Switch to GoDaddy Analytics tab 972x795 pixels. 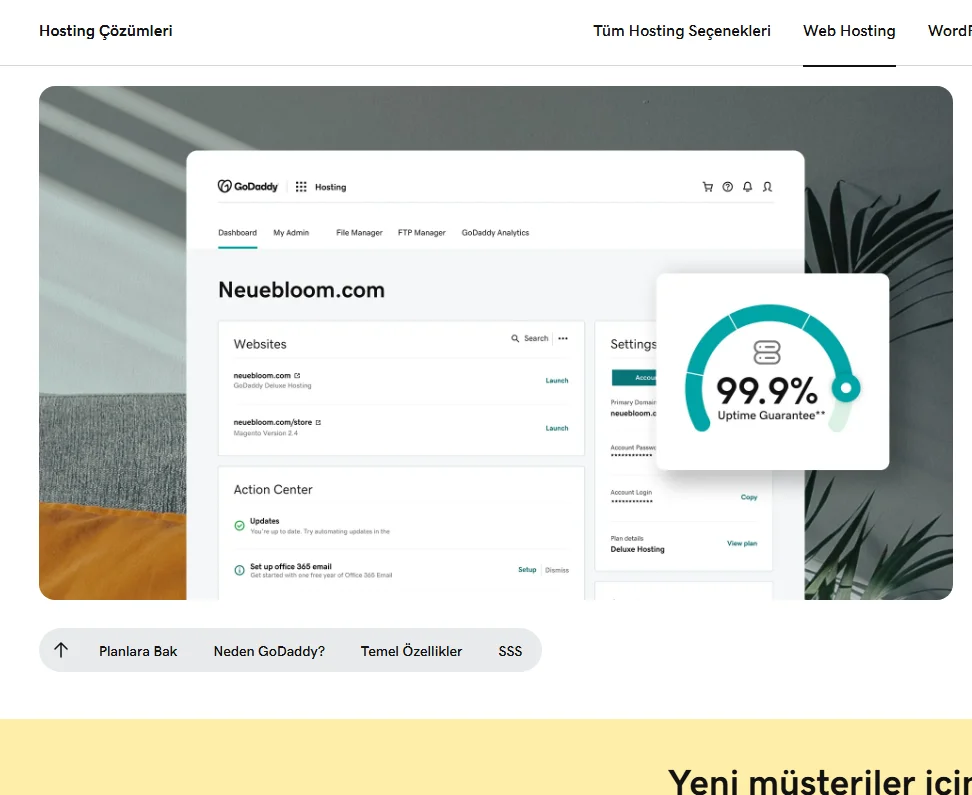tap(495, 233)
